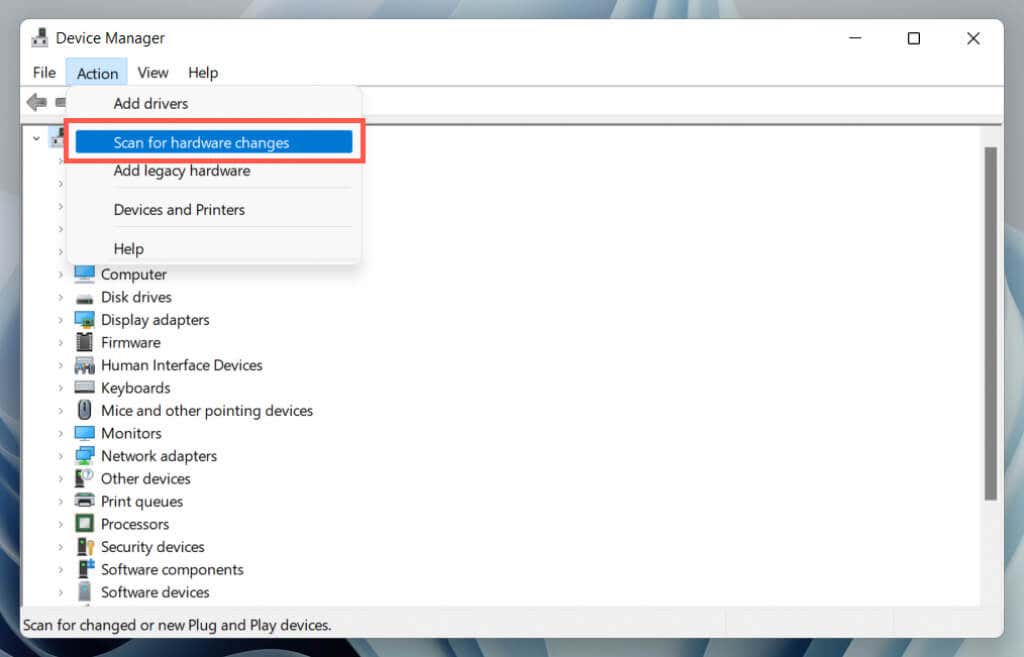This screenshot has height=657, width=1024.
Task: Expand Mice and other pointing devices
Action: click(x=61, y=411)
